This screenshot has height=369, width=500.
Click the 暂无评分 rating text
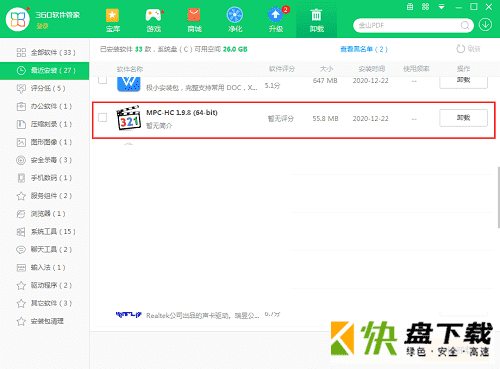click(281, 119)
